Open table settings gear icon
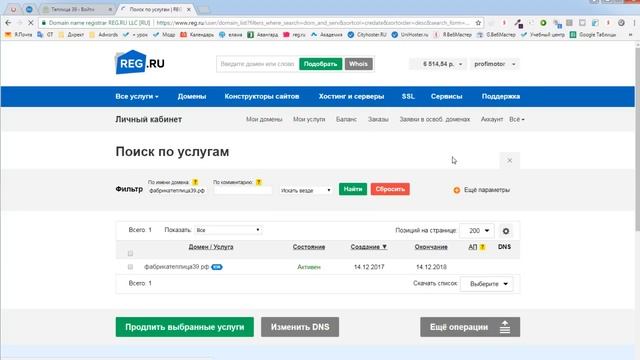 point(506,231)
